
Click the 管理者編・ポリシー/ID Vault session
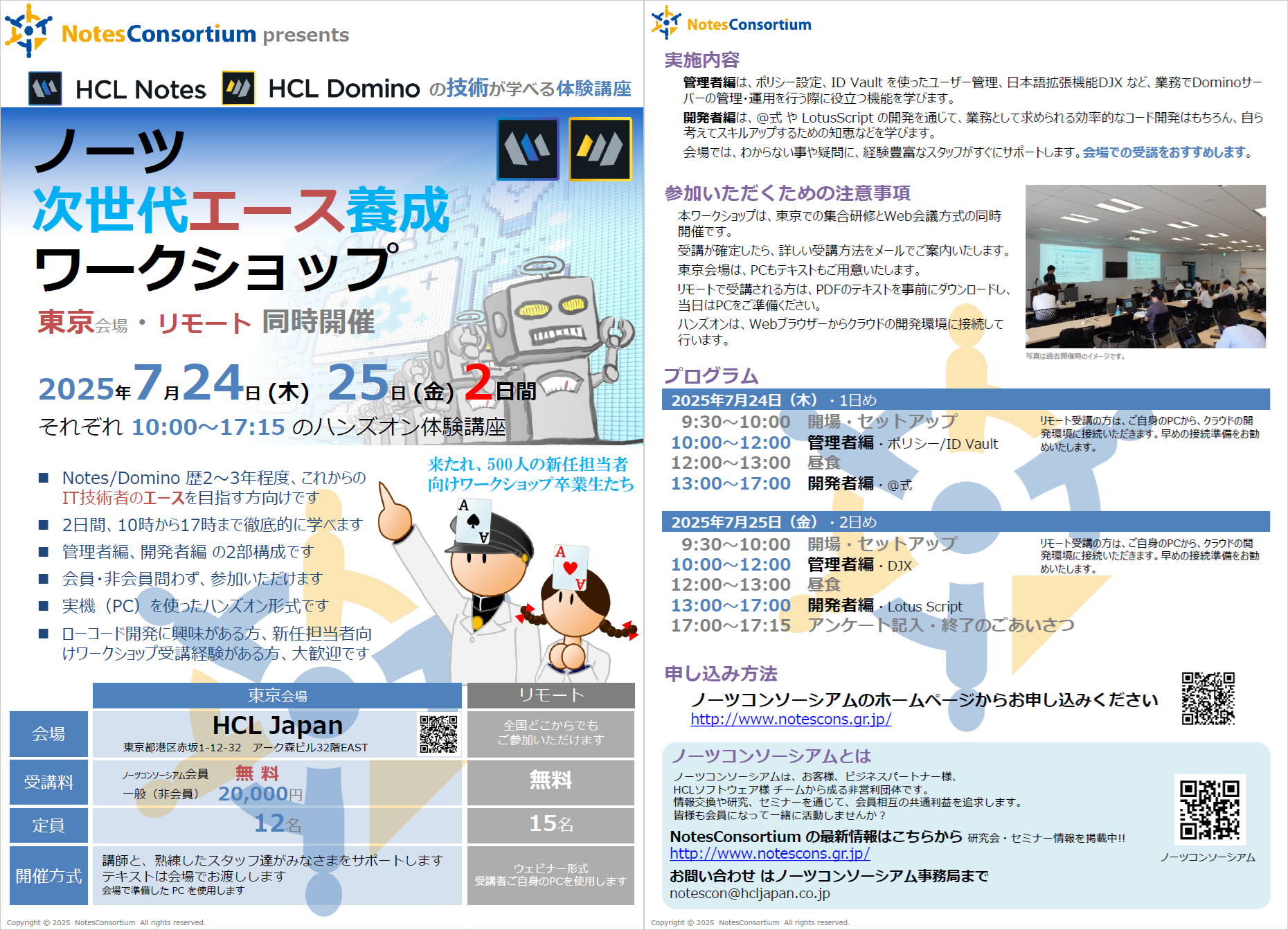coord(903,443)
